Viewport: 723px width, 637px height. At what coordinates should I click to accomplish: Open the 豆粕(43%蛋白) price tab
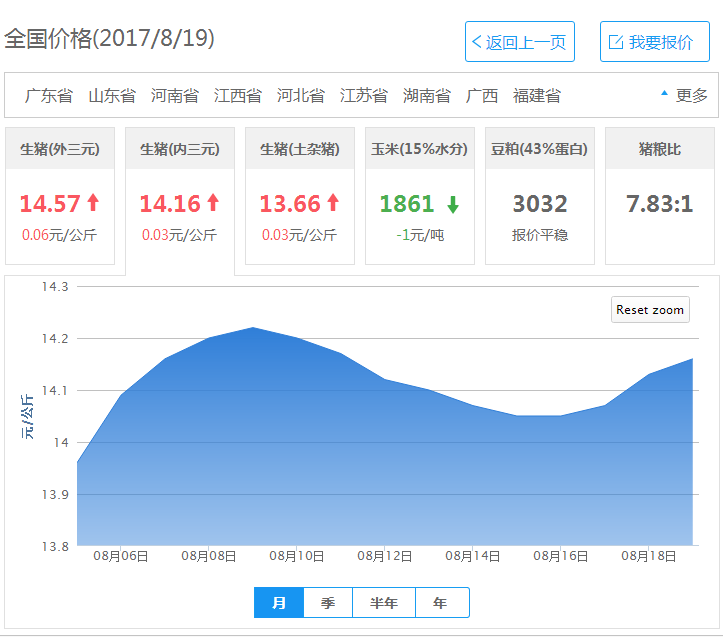click(x=540, y=149)
